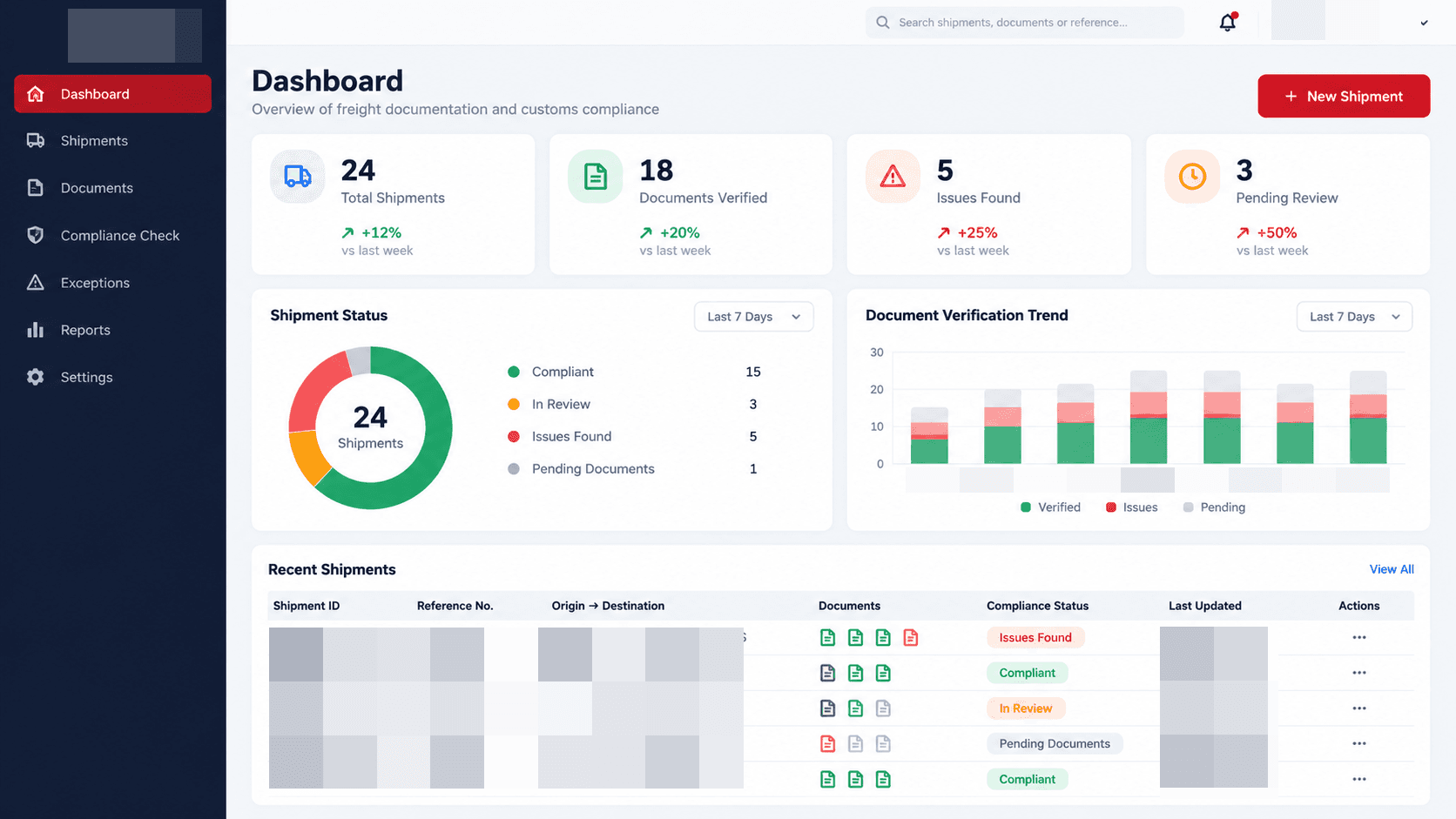1456x819 pixels.
Task: Follow the View All link
Action: pos(1392,569)
